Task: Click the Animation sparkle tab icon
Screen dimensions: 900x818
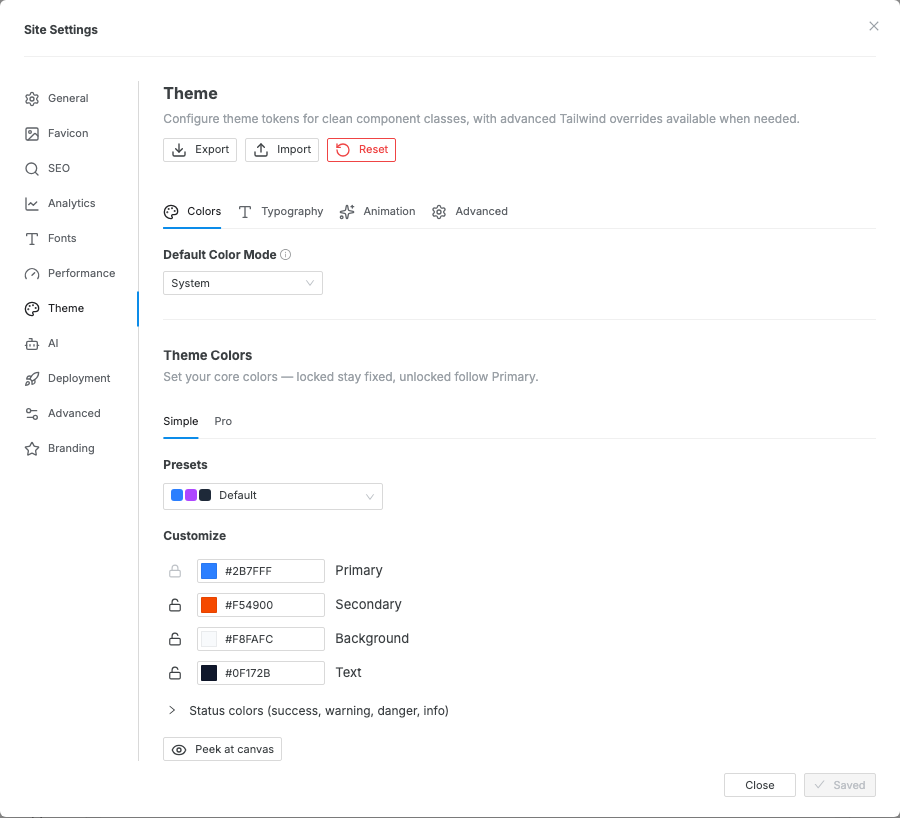Action: click(347, 212)
